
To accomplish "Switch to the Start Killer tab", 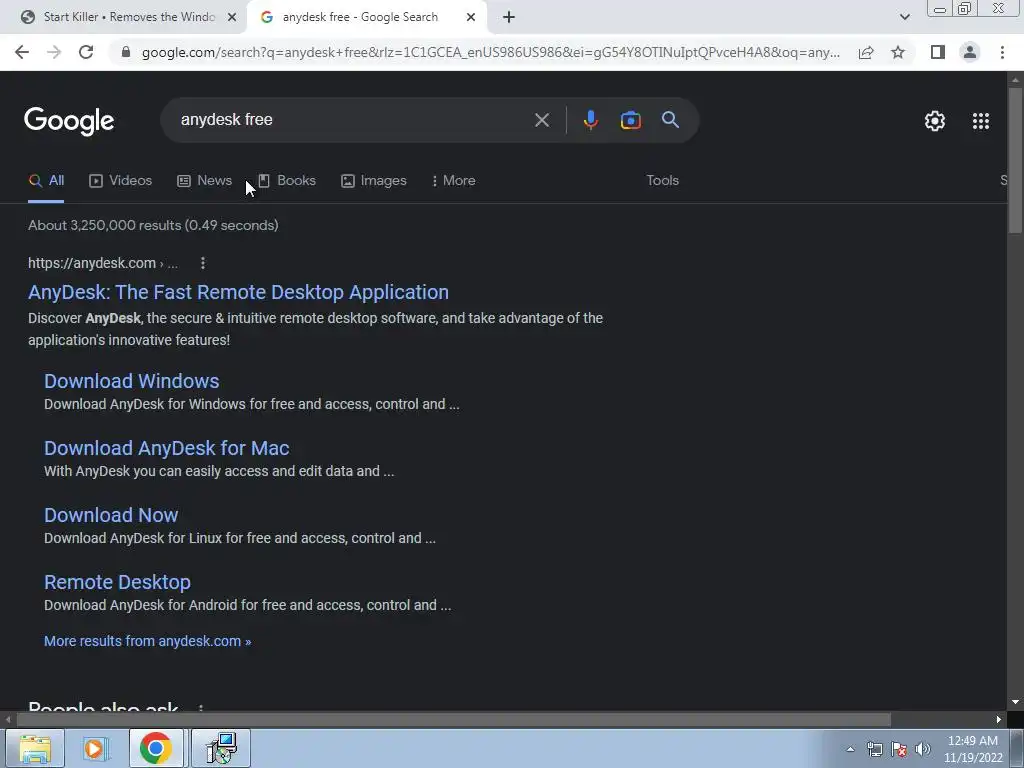I will coord(123,17).
